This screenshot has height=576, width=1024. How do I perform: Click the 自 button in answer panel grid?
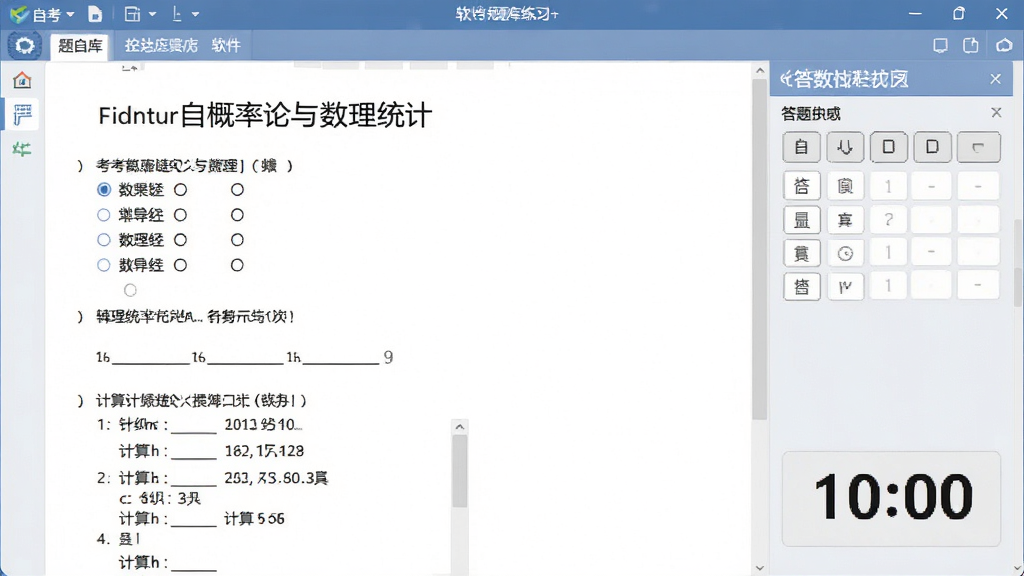tap(801, 147)
